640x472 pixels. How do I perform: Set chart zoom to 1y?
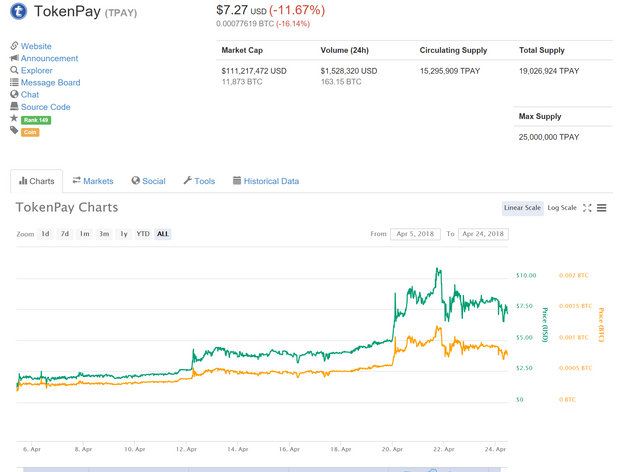point(124,234)
